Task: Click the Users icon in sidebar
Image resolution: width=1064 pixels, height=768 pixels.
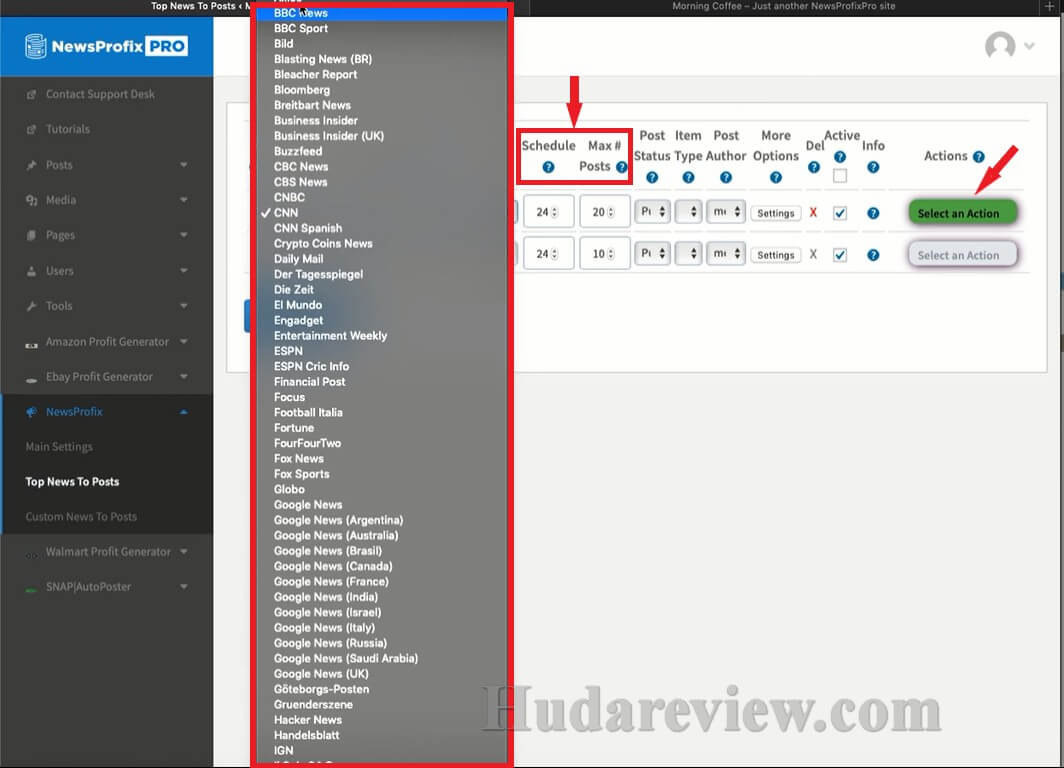Action: point(31,271)
